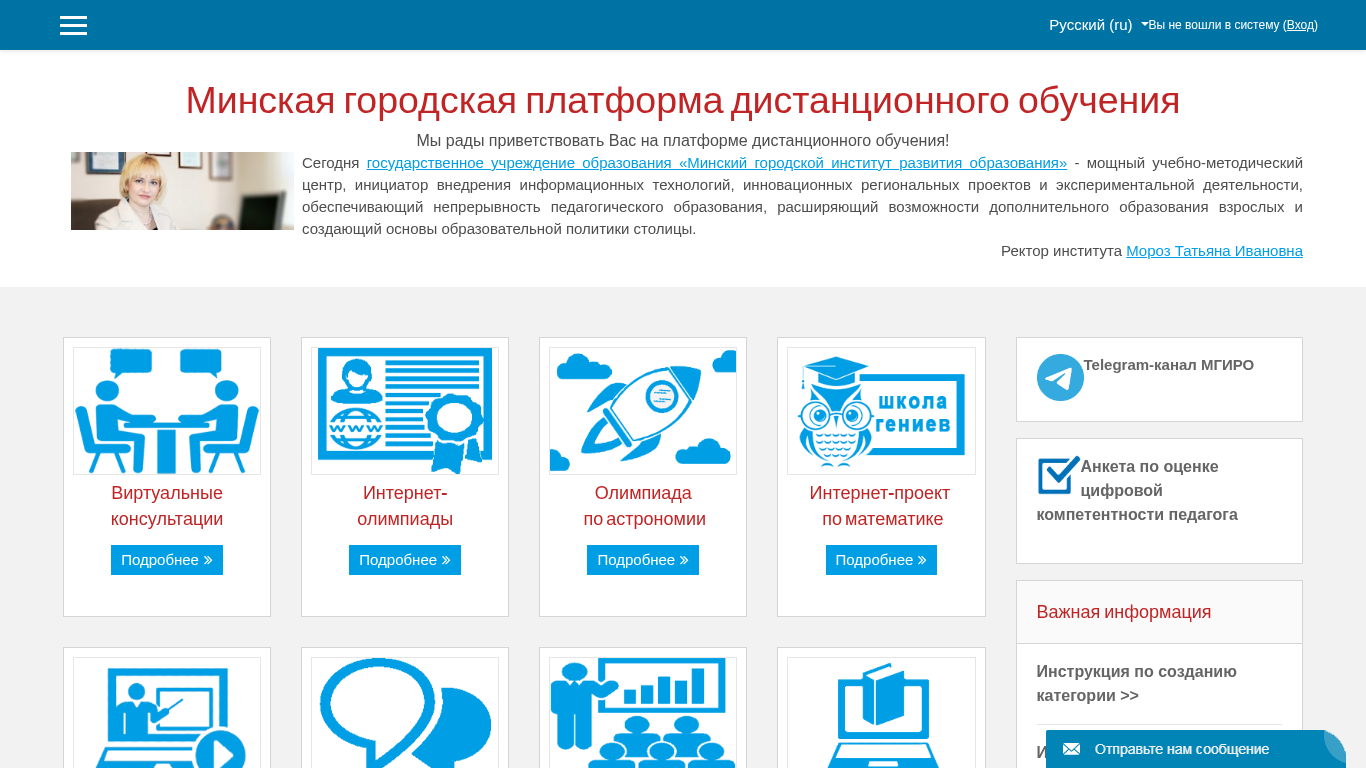The width and height of the screenshot is (1366, 768).
Task: Click the "Ректор института" label
Action: click(x=1061, y=251)
